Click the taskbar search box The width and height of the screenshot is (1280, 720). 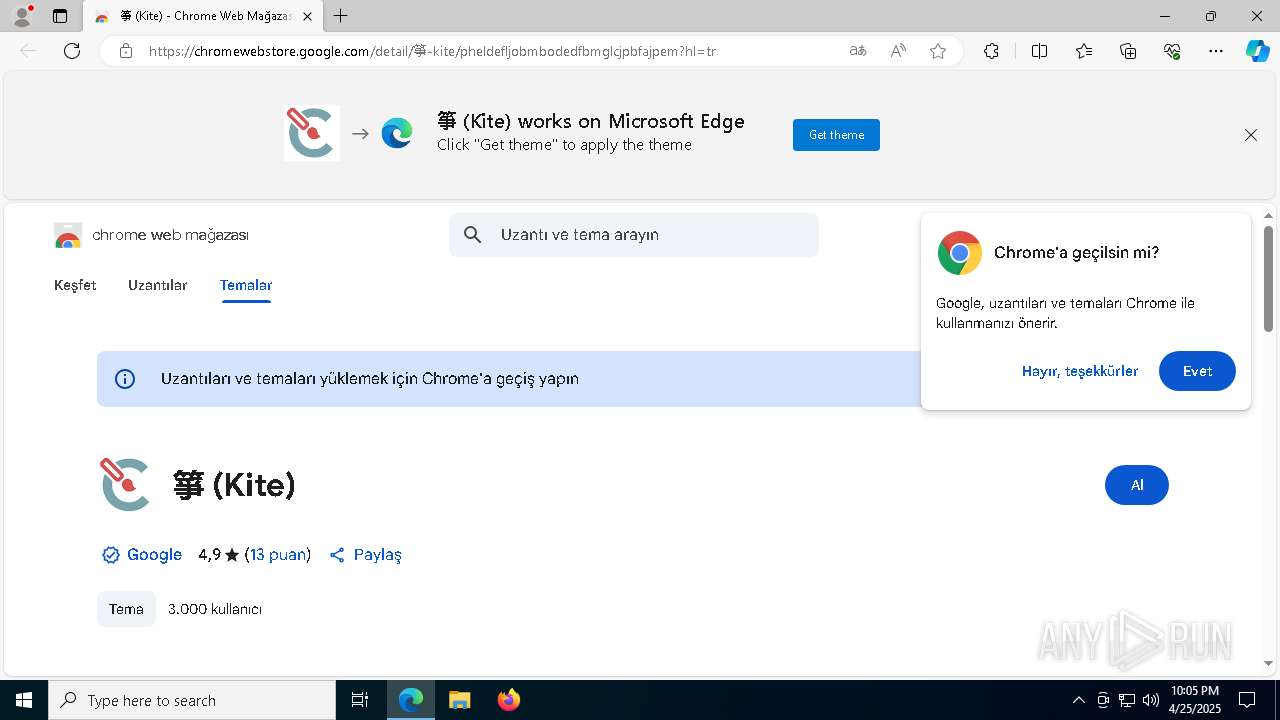192,700
